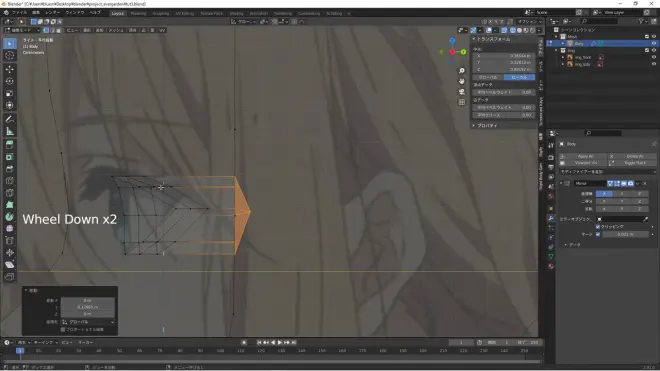Open the transform orientation dropdown in header
This screenshot has width=660, height=371.
[x=244, y=21]
